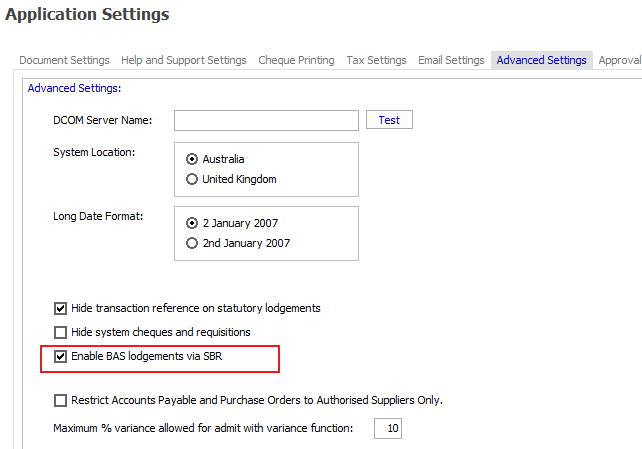
Task: Select the Advanced Settings tab
Action: [541, 60]
